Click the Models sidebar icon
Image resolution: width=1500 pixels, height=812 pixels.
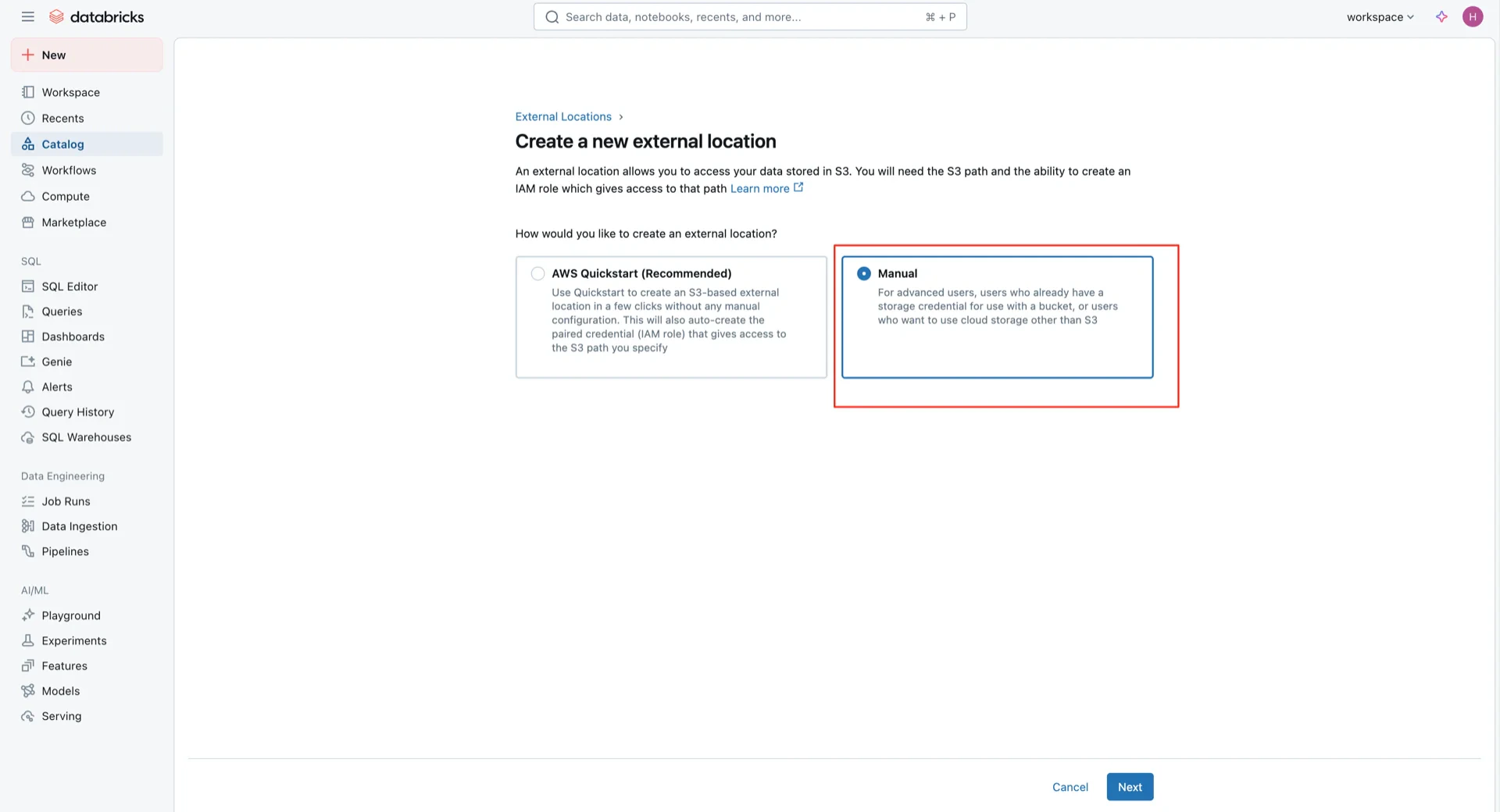coord(28,691)
